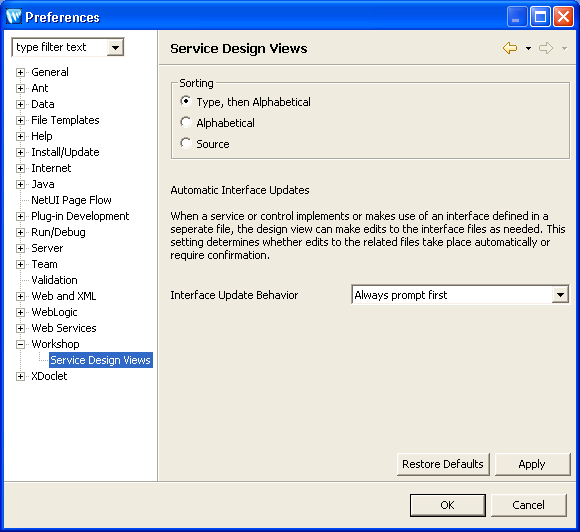Click the Apply button

pos(532,464)
